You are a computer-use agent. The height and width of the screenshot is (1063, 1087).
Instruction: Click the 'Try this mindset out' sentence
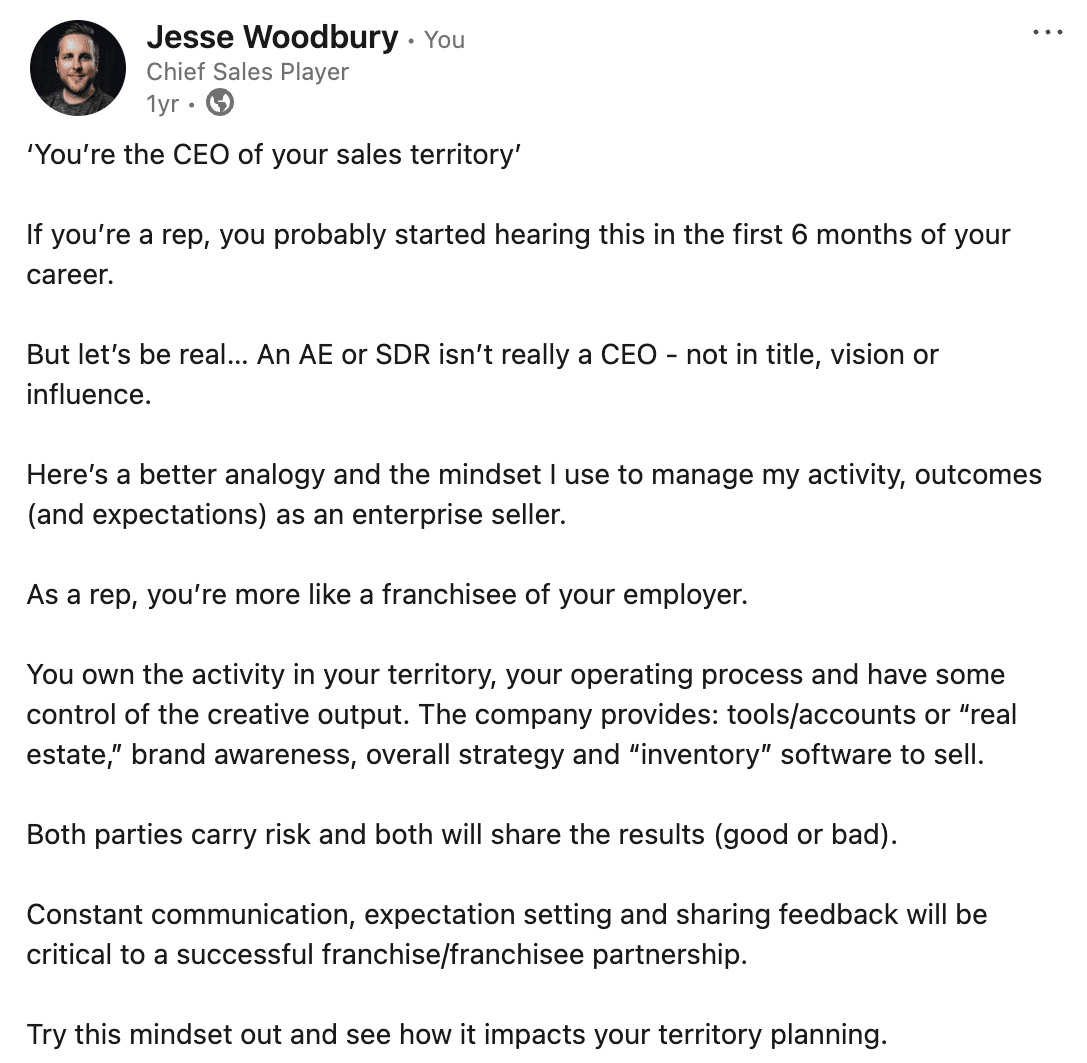457,1035
